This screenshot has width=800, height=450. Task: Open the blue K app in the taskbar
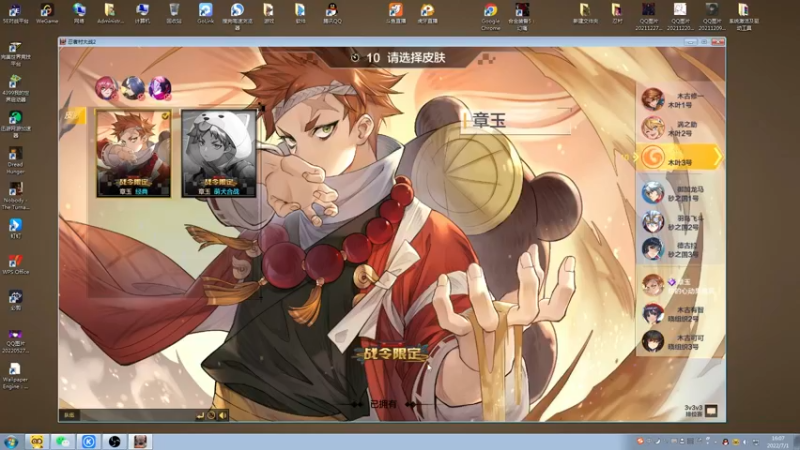pos(89,442)
